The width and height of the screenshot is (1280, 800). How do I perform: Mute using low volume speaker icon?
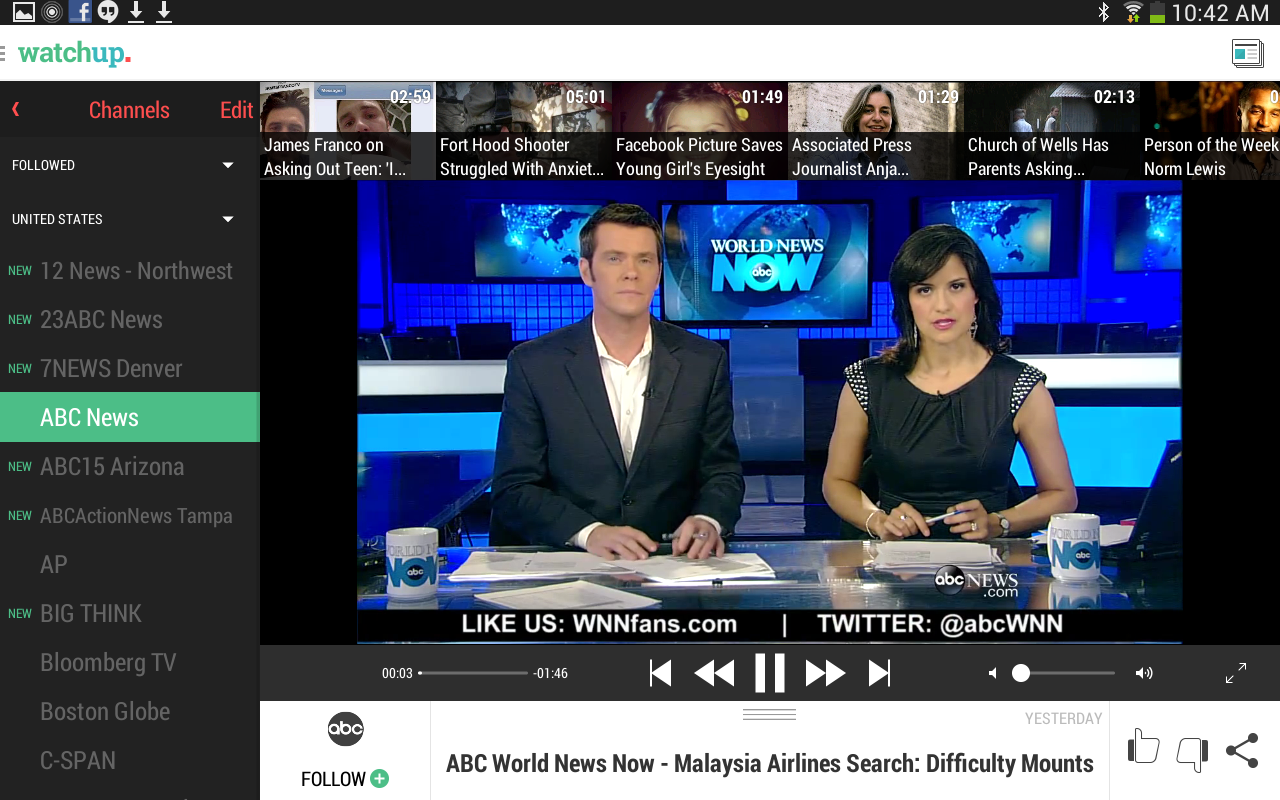tap(992, 673)
